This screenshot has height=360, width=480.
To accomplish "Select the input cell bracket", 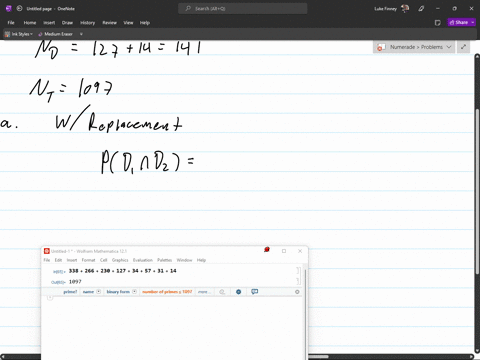I will click(x=298, y=271).
